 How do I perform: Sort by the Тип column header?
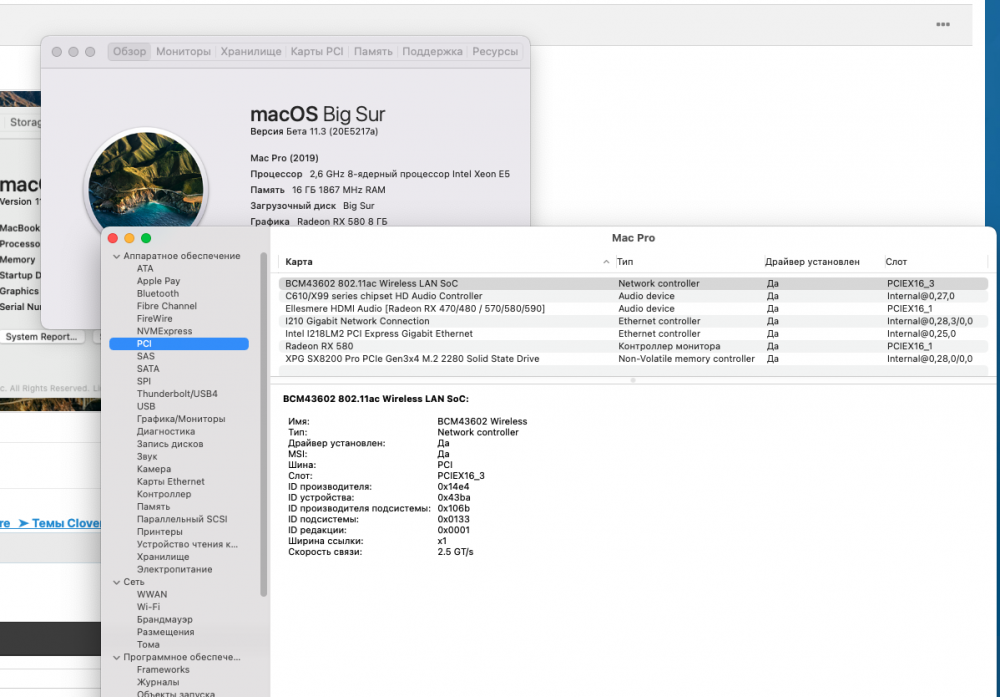click(625, 262)
